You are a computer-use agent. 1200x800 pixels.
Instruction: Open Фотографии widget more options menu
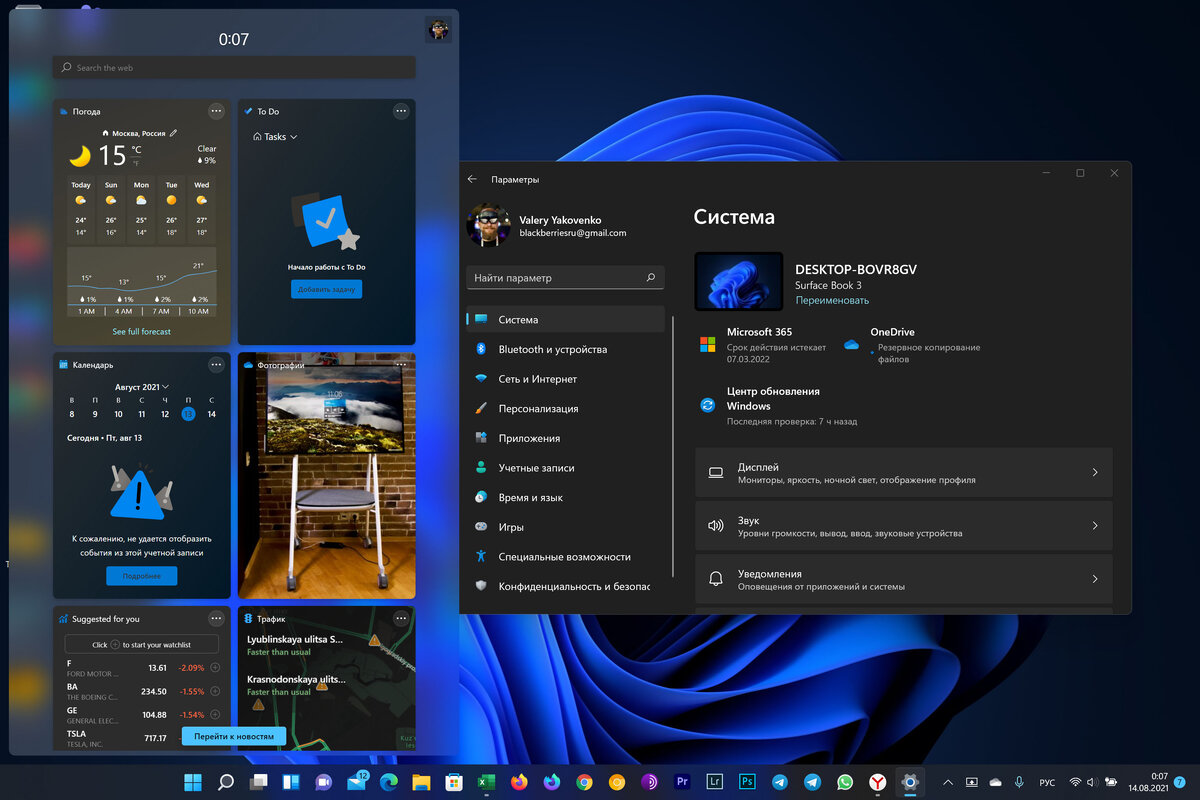[401, 365]
